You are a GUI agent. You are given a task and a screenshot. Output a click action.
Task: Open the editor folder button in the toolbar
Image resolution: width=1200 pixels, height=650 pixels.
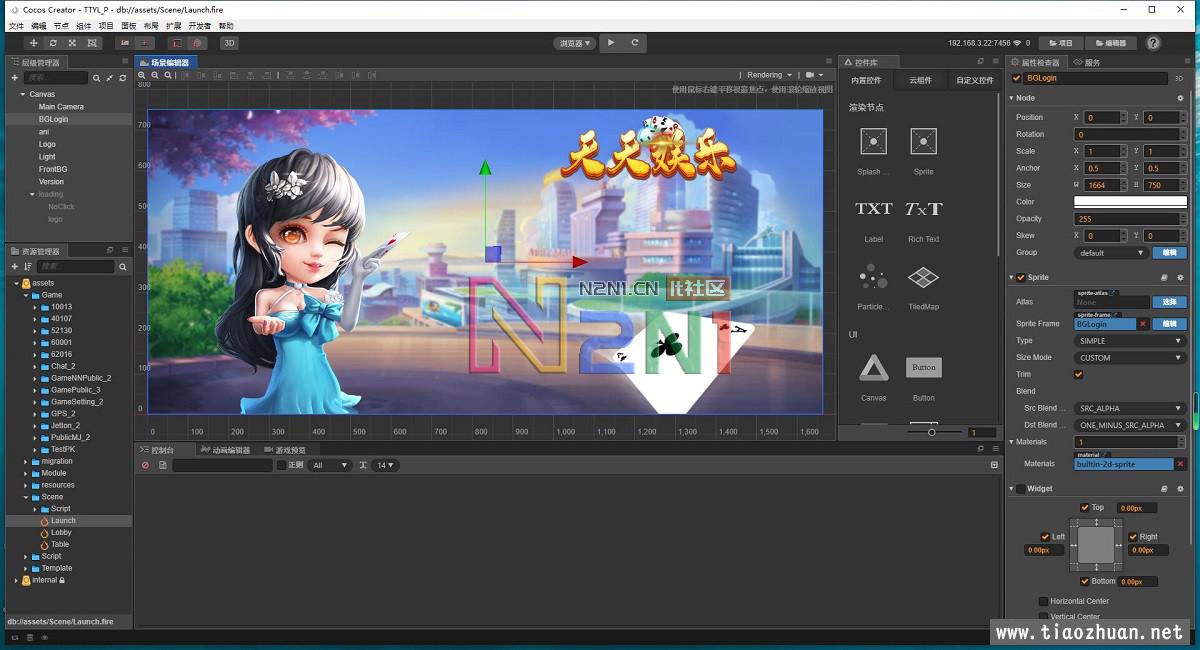point(1111,43)
